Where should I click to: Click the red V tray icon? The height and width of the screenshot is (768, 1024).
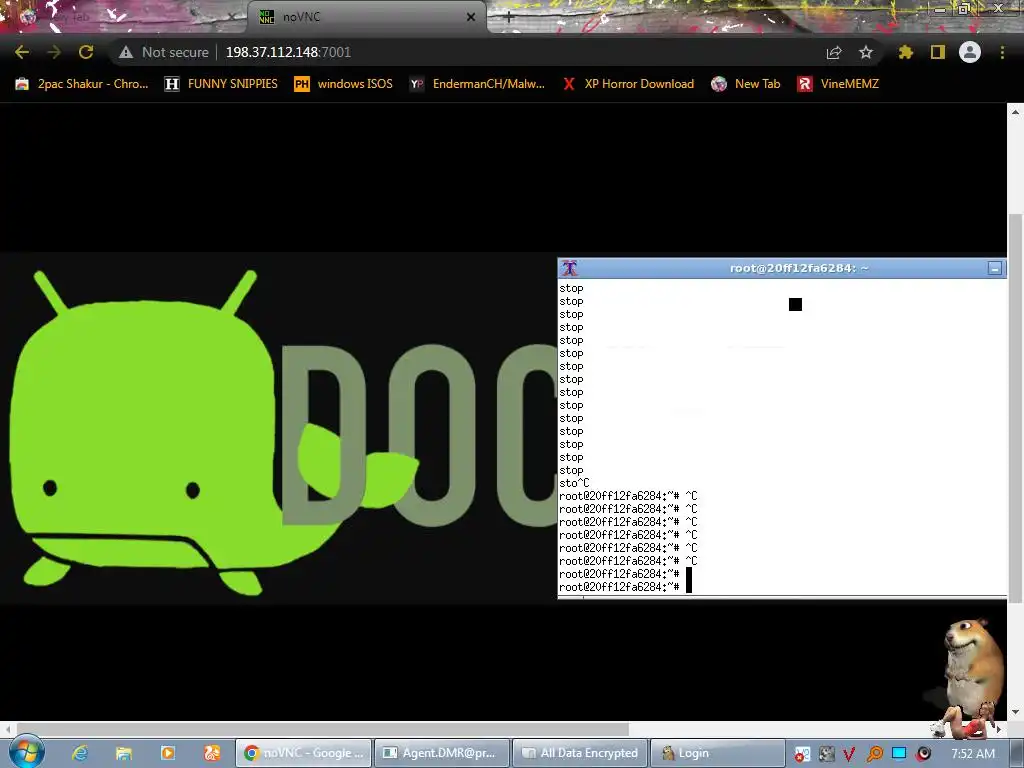(849, 754)
